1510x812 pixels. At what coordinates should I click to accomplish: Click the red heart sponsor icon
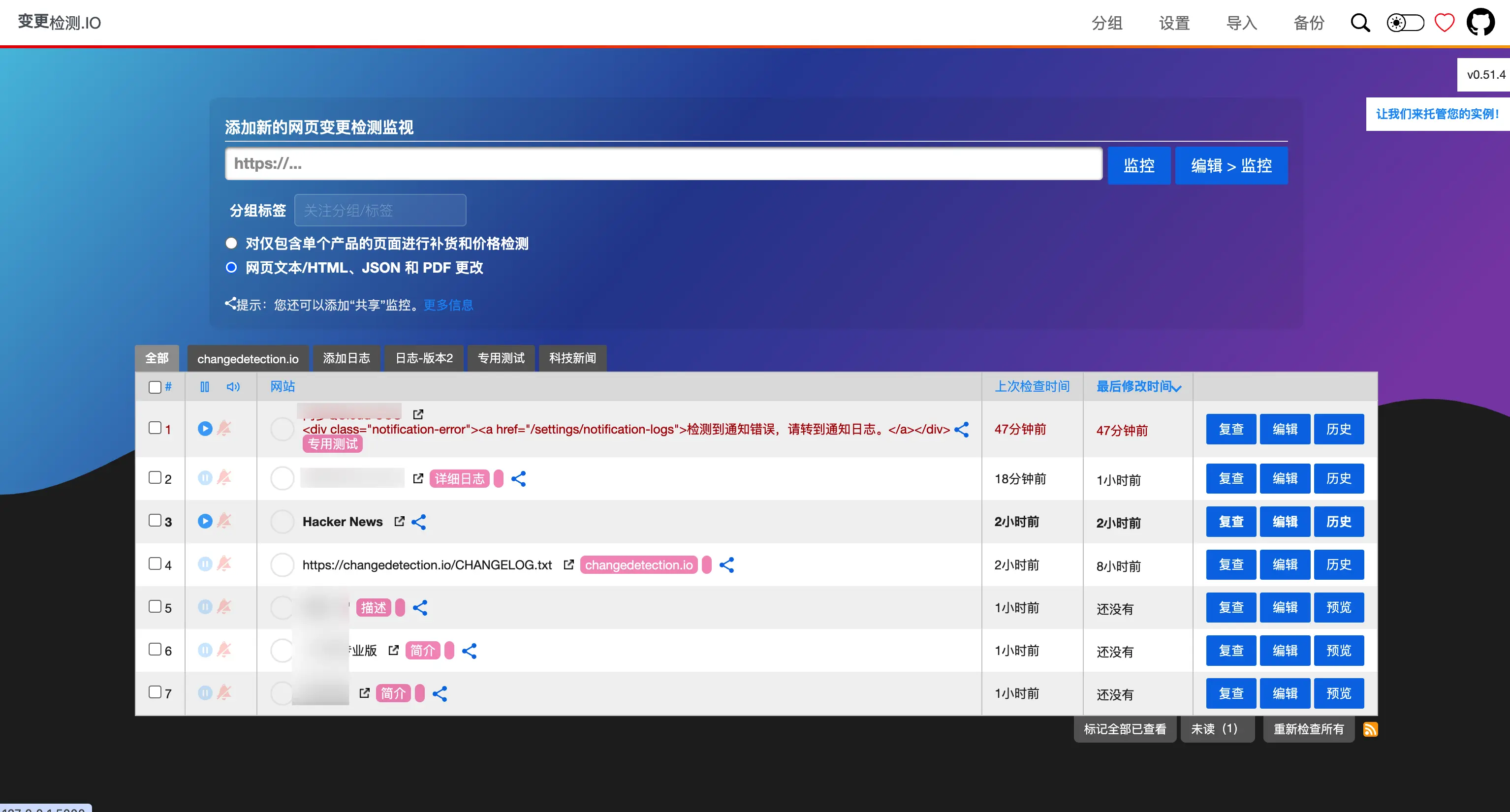pyautogui.click(x=1445, y=23)
